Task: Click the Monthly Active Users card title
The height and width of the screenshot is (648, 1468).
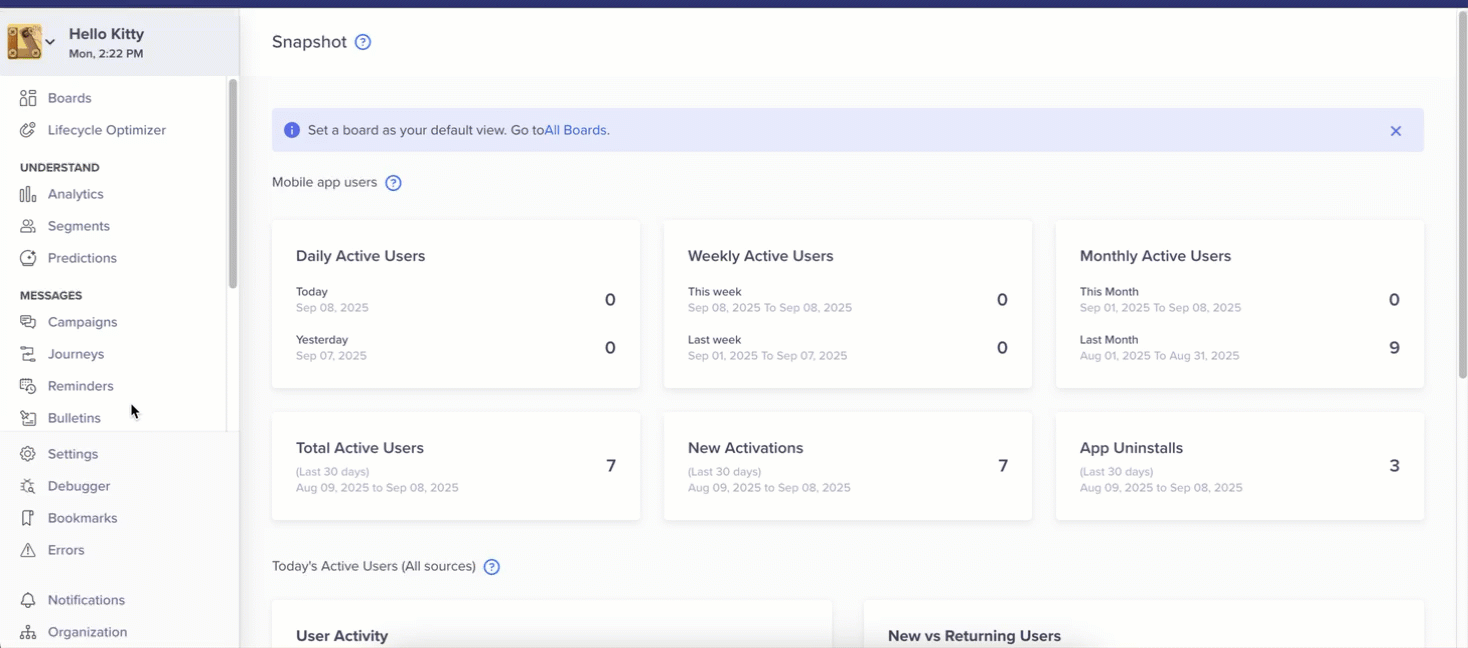Action: [1155, 256]
